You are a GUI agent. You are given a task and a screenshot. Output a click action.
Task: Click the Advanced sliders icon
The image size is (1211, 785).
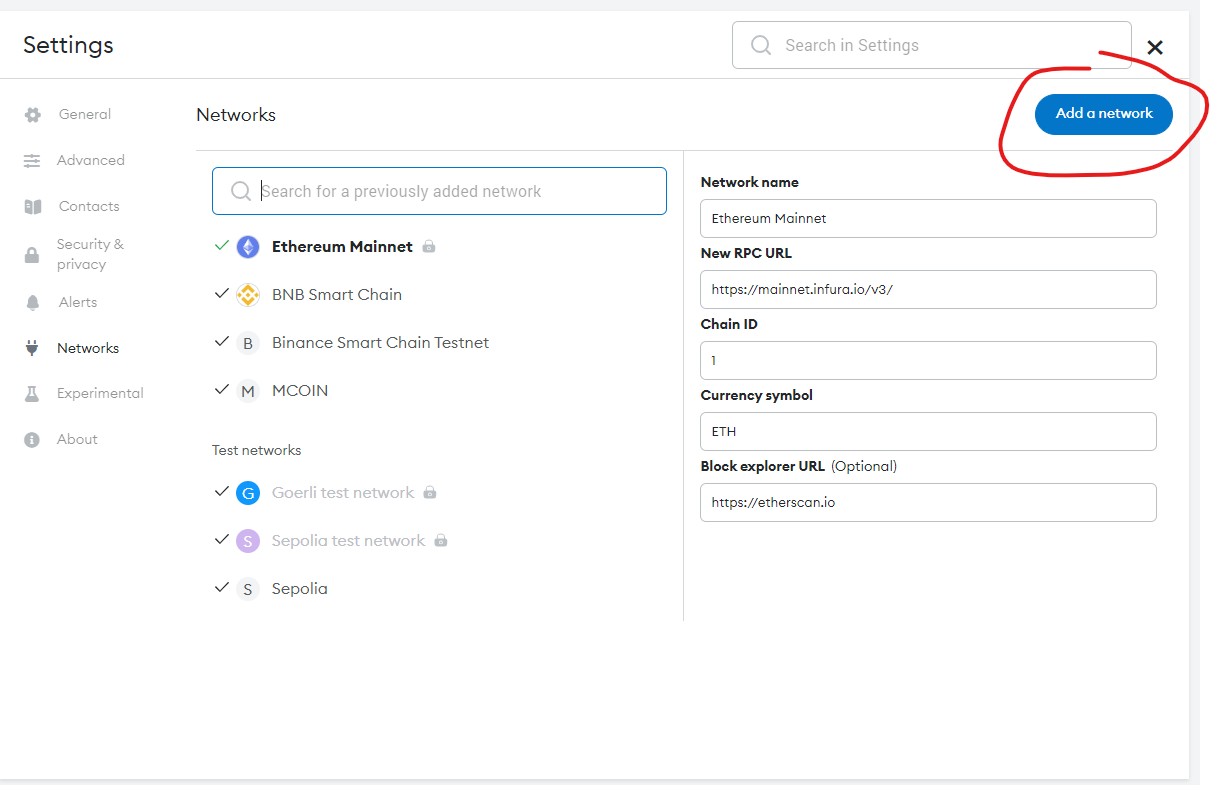[x=32, y=161]
